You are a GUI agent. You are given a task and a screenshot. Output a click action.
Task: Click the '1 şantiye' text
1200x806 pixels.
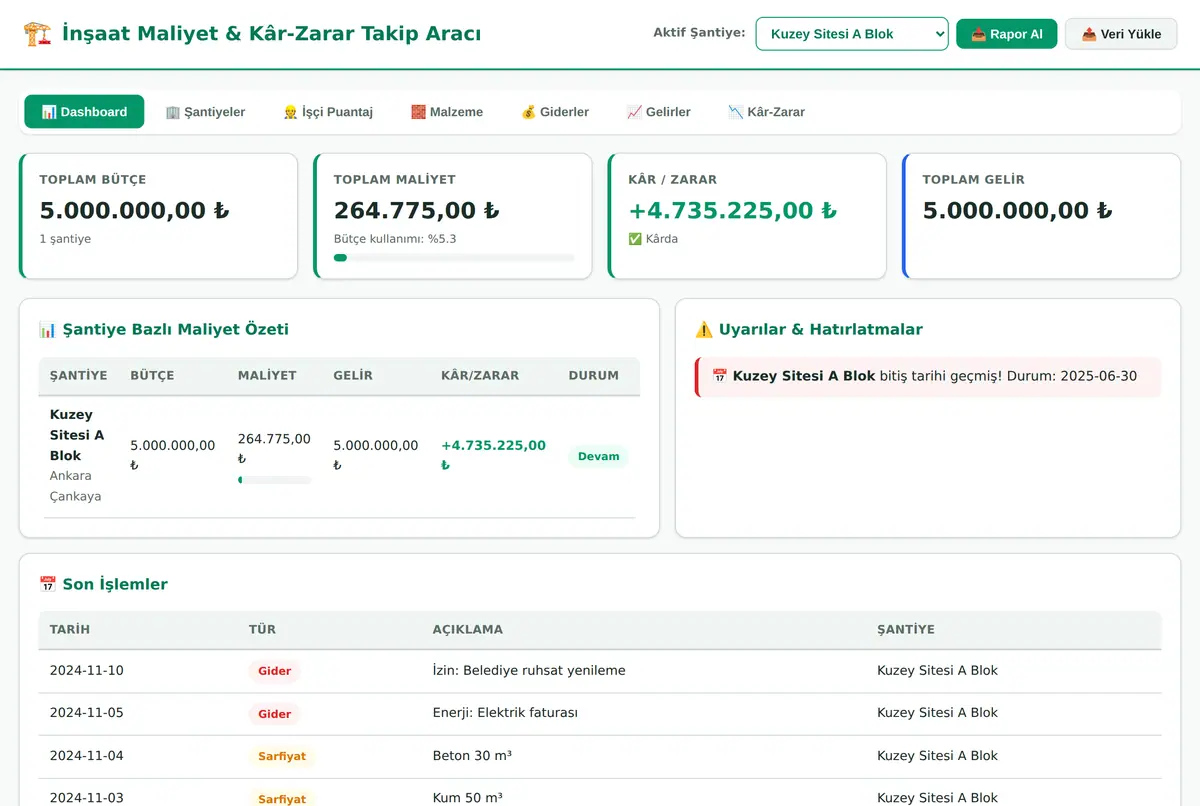[65, 239]
